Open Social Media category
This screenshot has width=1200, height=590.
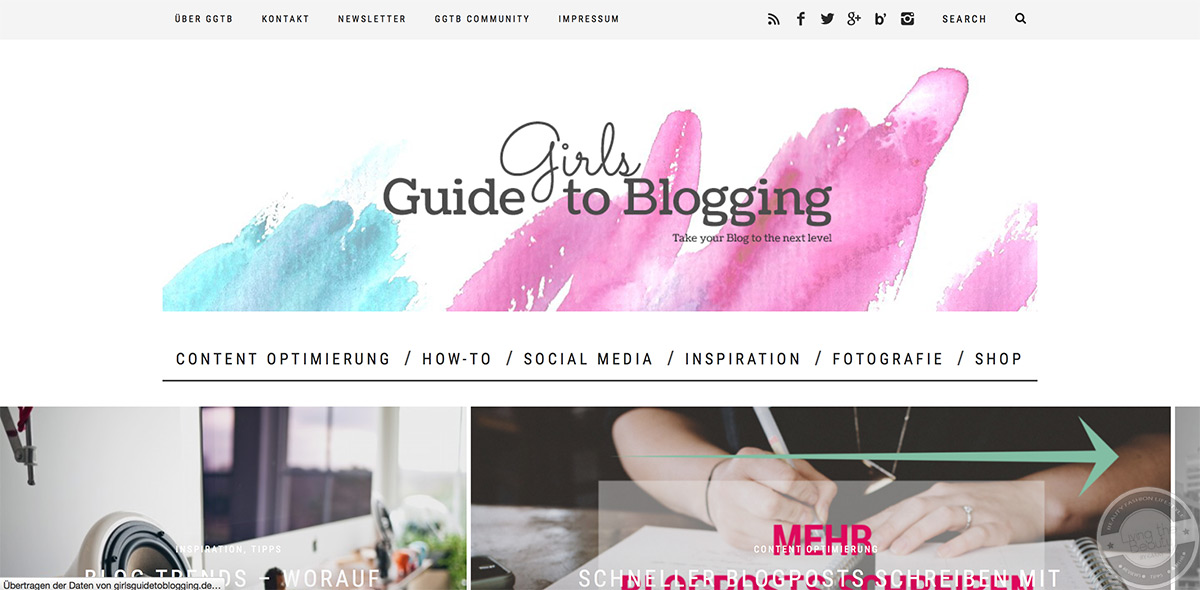tap(588, 359)
